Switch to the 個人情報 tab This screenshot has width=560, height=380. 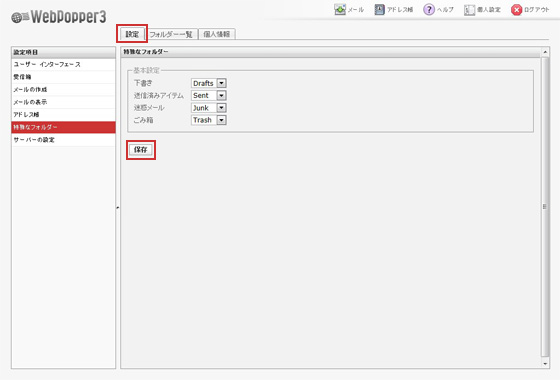(216, 34)
